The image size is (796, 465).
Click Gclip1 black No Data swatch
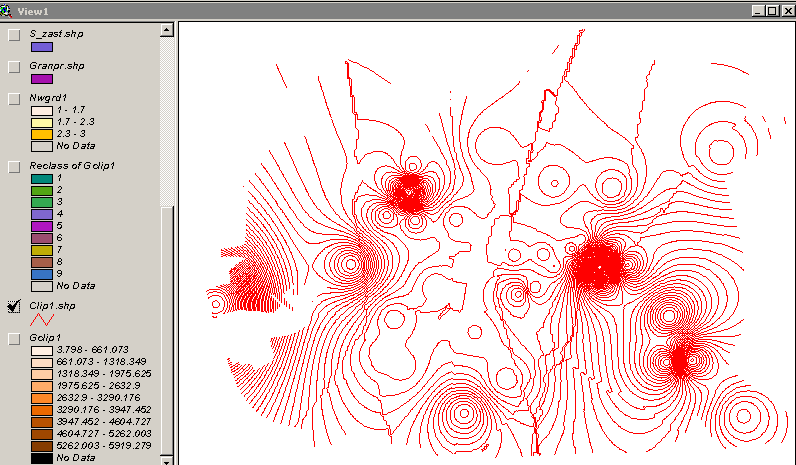pos(42,458)
